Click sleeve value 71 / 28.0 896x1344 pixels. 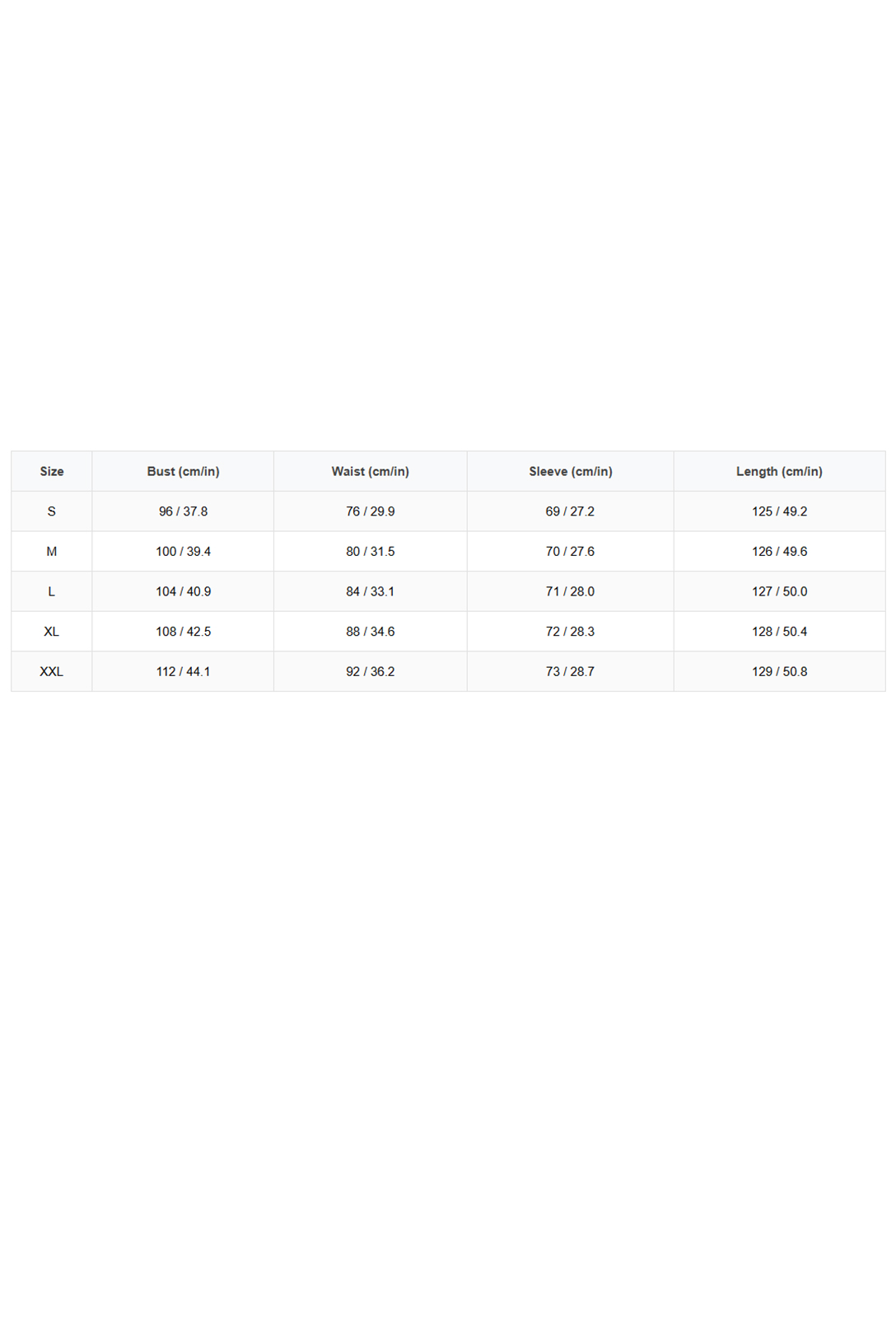571,591
